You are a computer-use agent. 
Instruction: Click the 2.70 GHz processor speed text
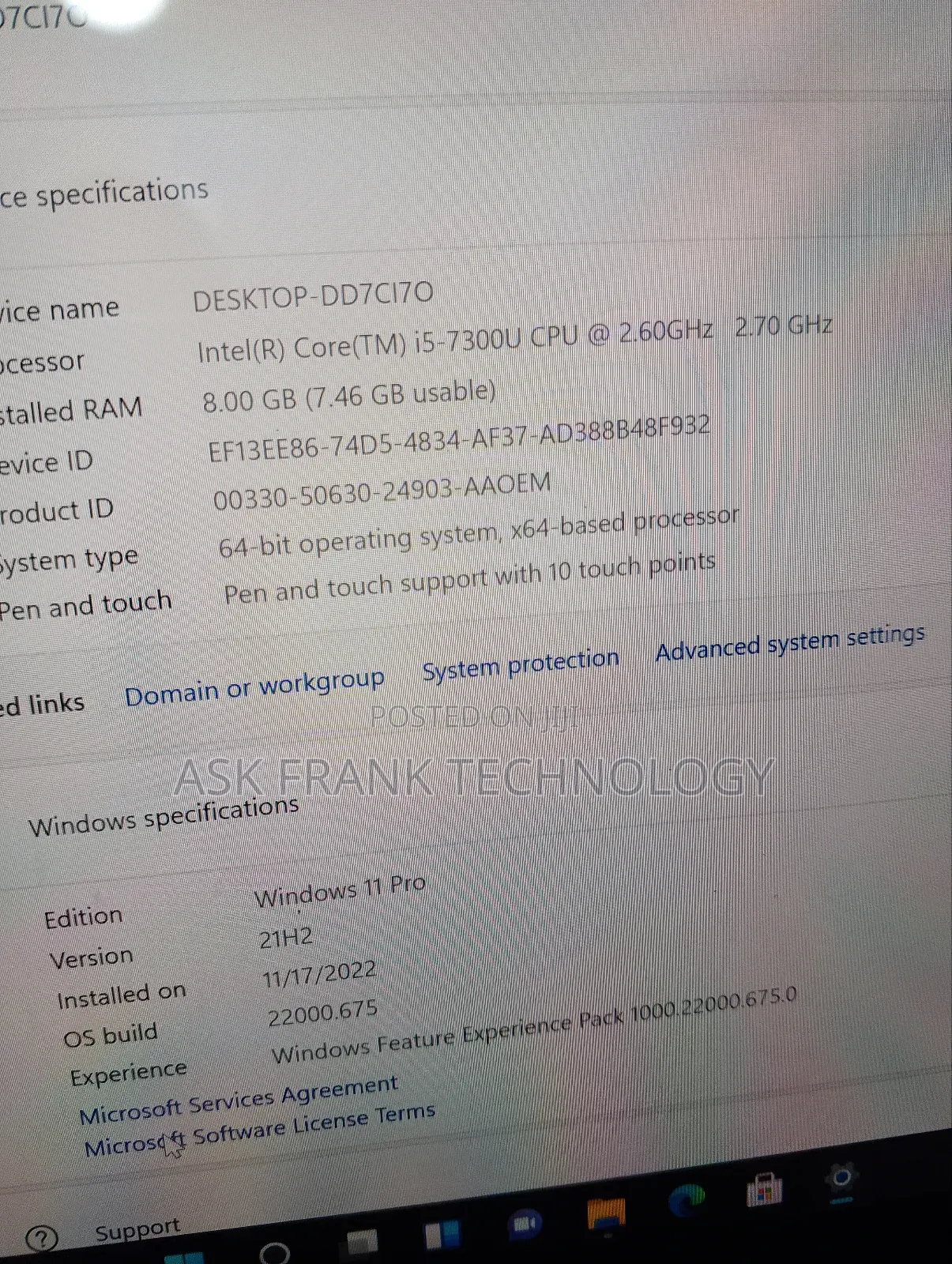[x=784, y=325]
